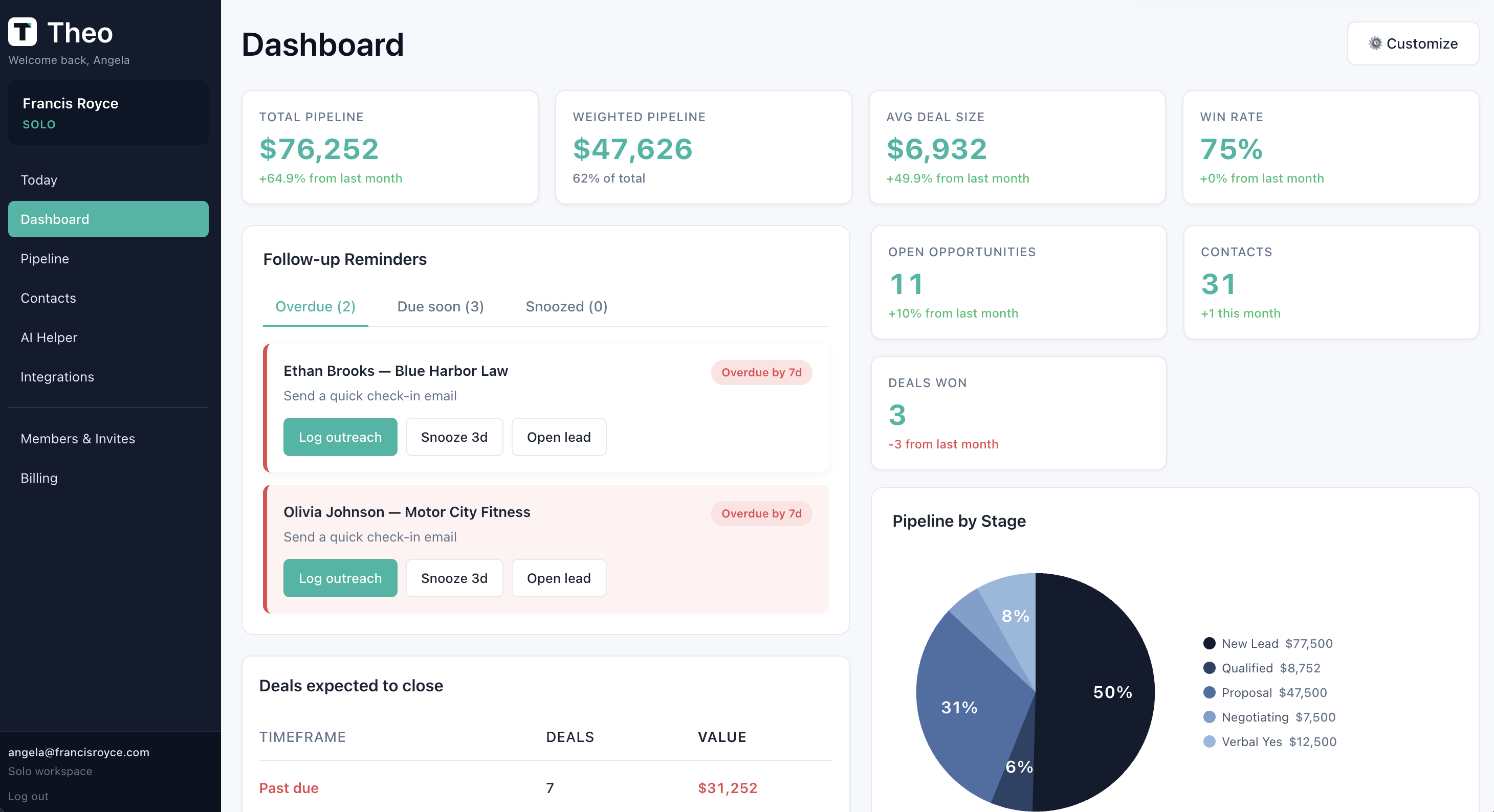Log outreach for Ethan Brooks

pos(340,437)
